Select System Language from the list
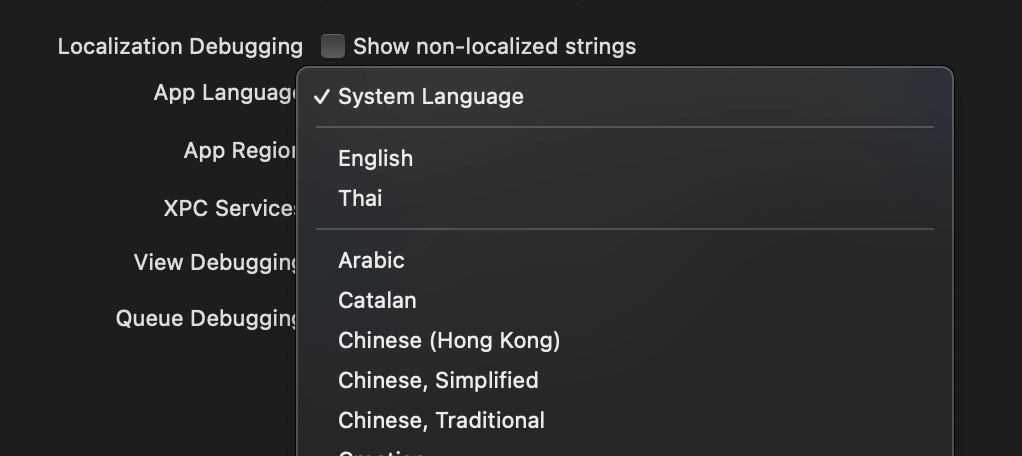Image resolution: width=1022 pixels, height=456 pixels. 431,97
